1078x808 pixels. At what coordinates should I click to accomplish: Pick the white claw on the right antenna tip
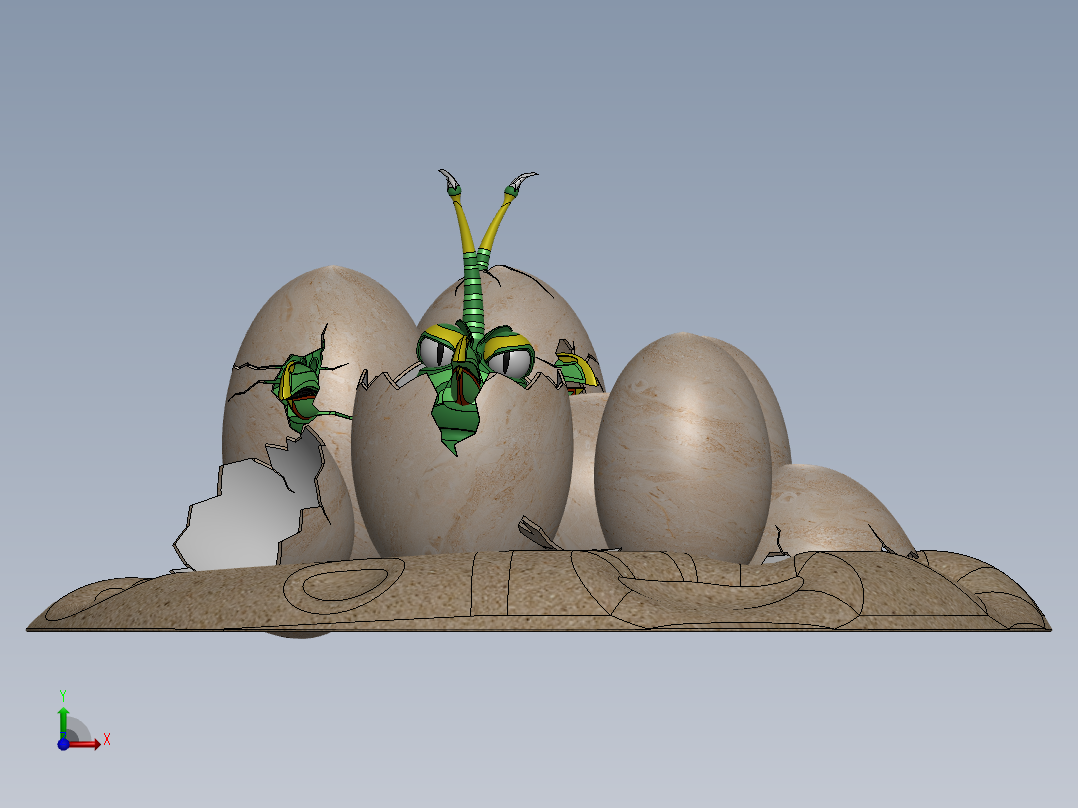[522, 181]
